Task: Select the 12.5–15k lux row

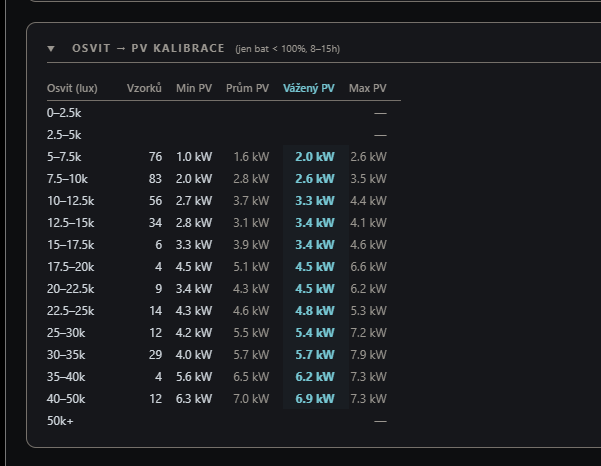Action: click(224, 223)
